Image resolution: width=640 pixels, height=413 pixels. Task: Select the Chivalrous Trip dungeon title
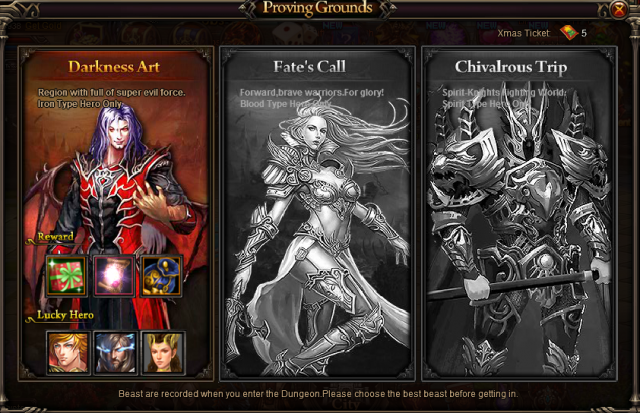[x=511, y=67]
